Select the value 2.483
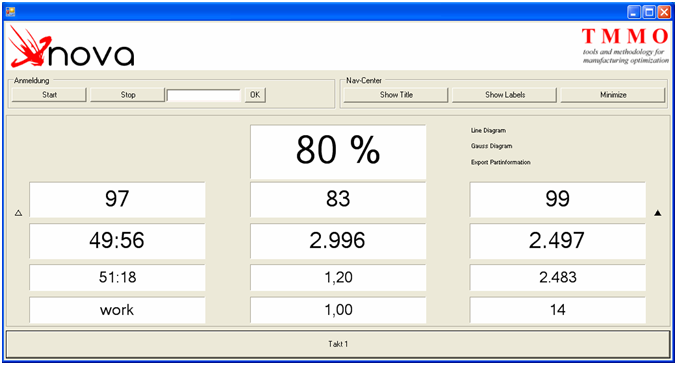The width and height of the screenshot is (677, 365). (557, 277)
